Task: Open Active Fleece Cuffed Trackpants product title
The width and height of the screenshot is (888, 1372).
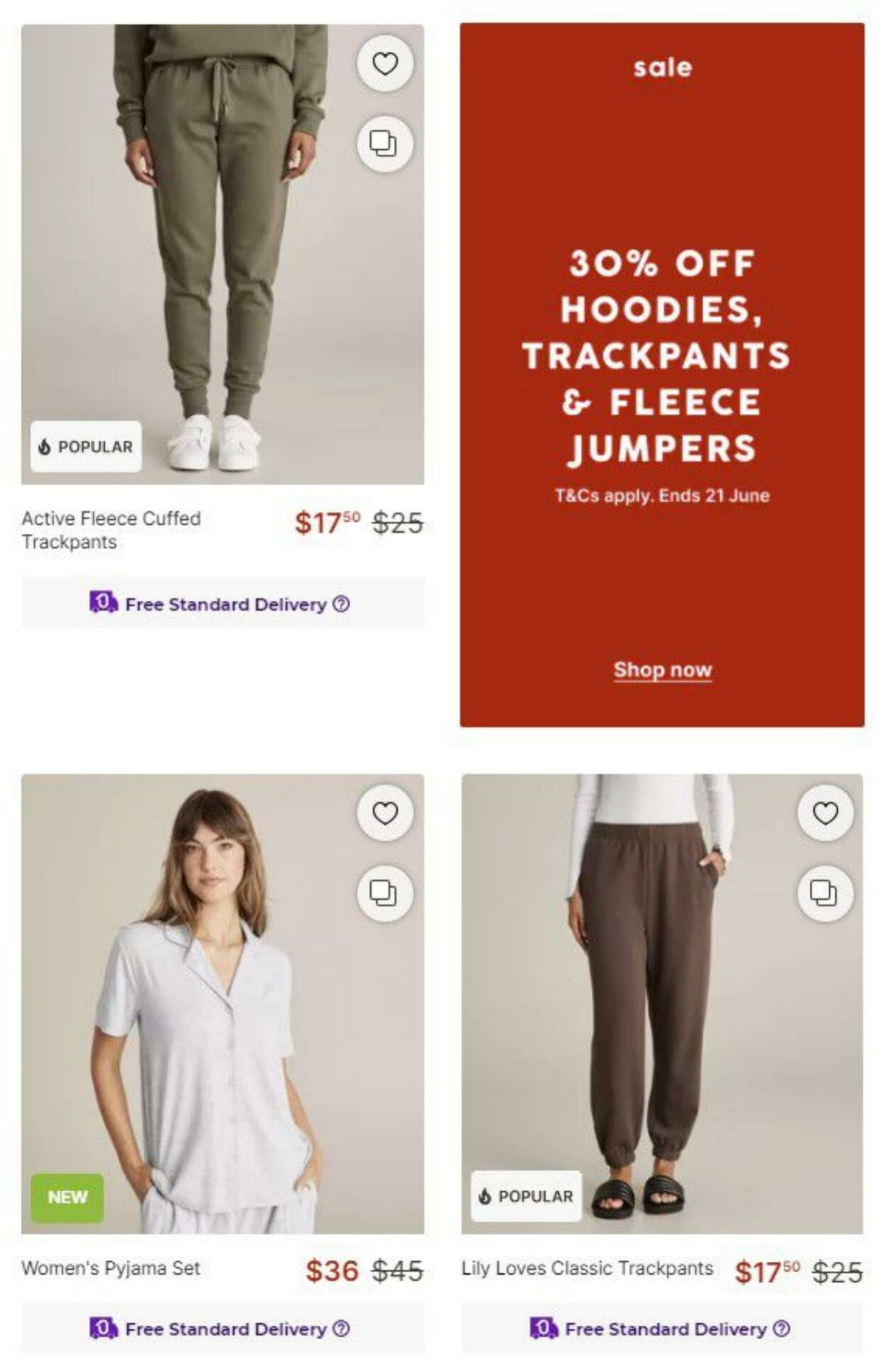Action: pyautogui.click(x=112, y=530)
